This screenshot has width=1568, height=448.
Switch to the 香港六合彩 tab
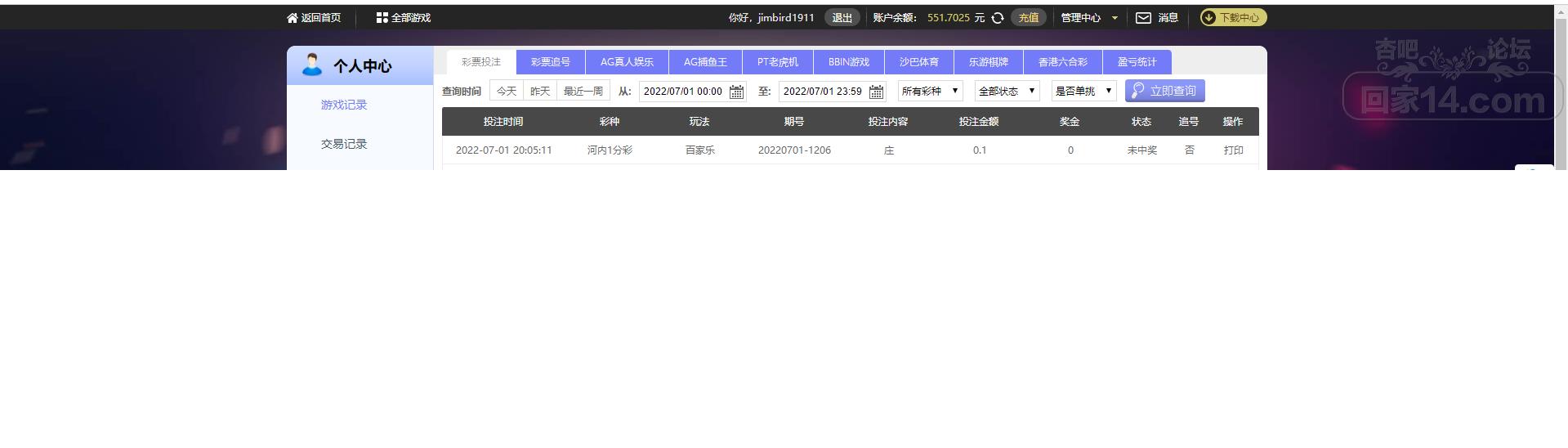(1063, 62)
